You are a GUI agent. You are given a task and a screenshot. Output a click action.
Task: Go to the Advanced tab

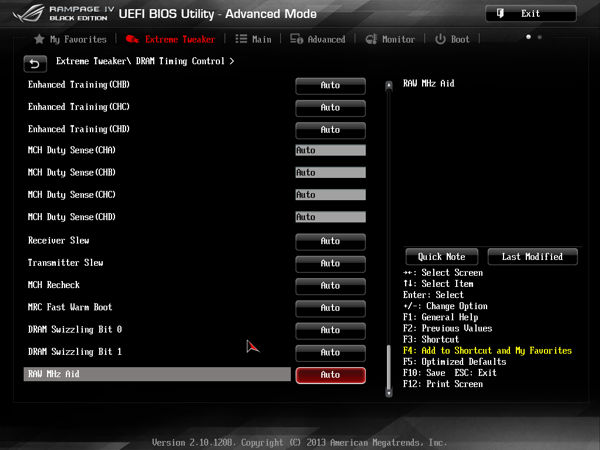tap(318, 39)
